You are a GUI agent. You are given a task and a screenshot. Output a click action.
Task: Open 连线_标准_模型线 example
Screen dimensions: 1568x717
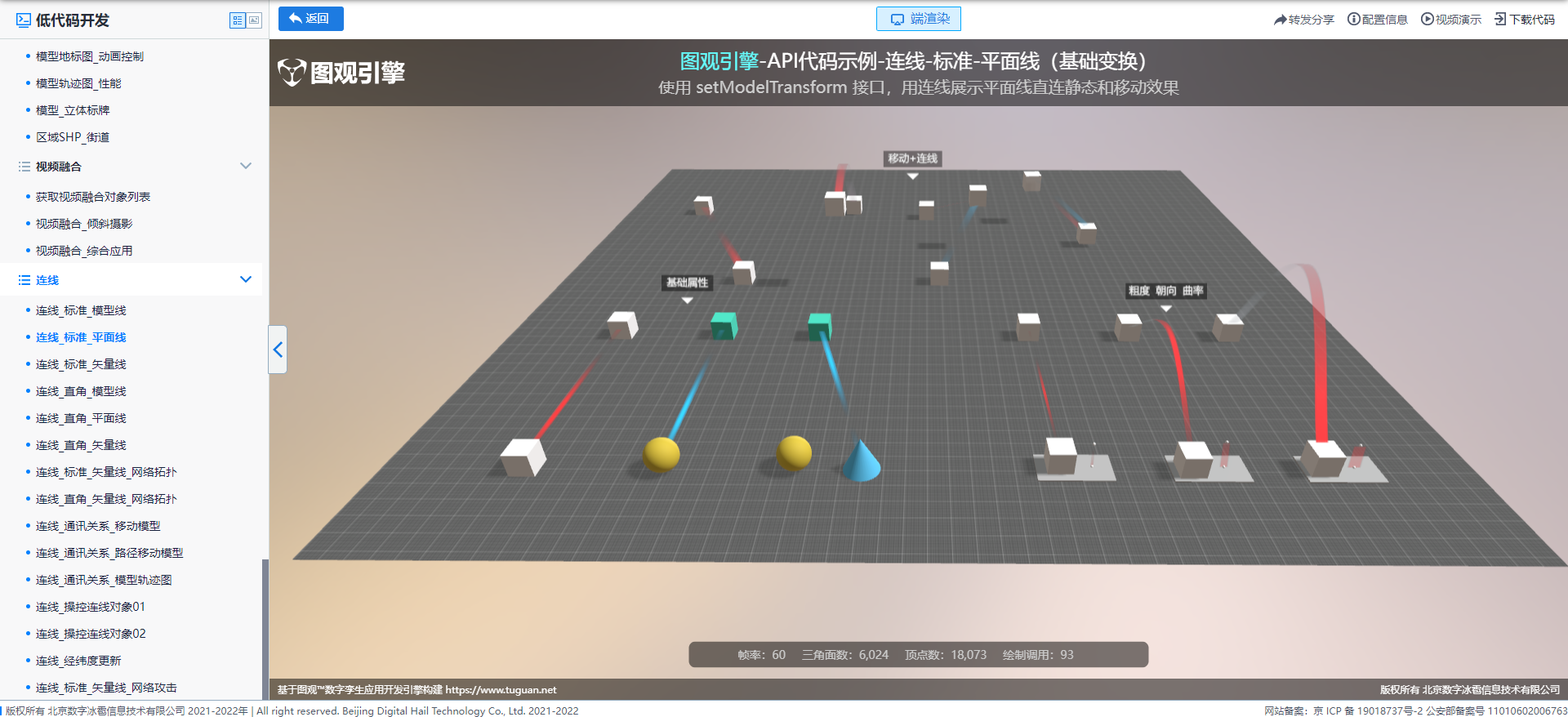tap(81, 310)
